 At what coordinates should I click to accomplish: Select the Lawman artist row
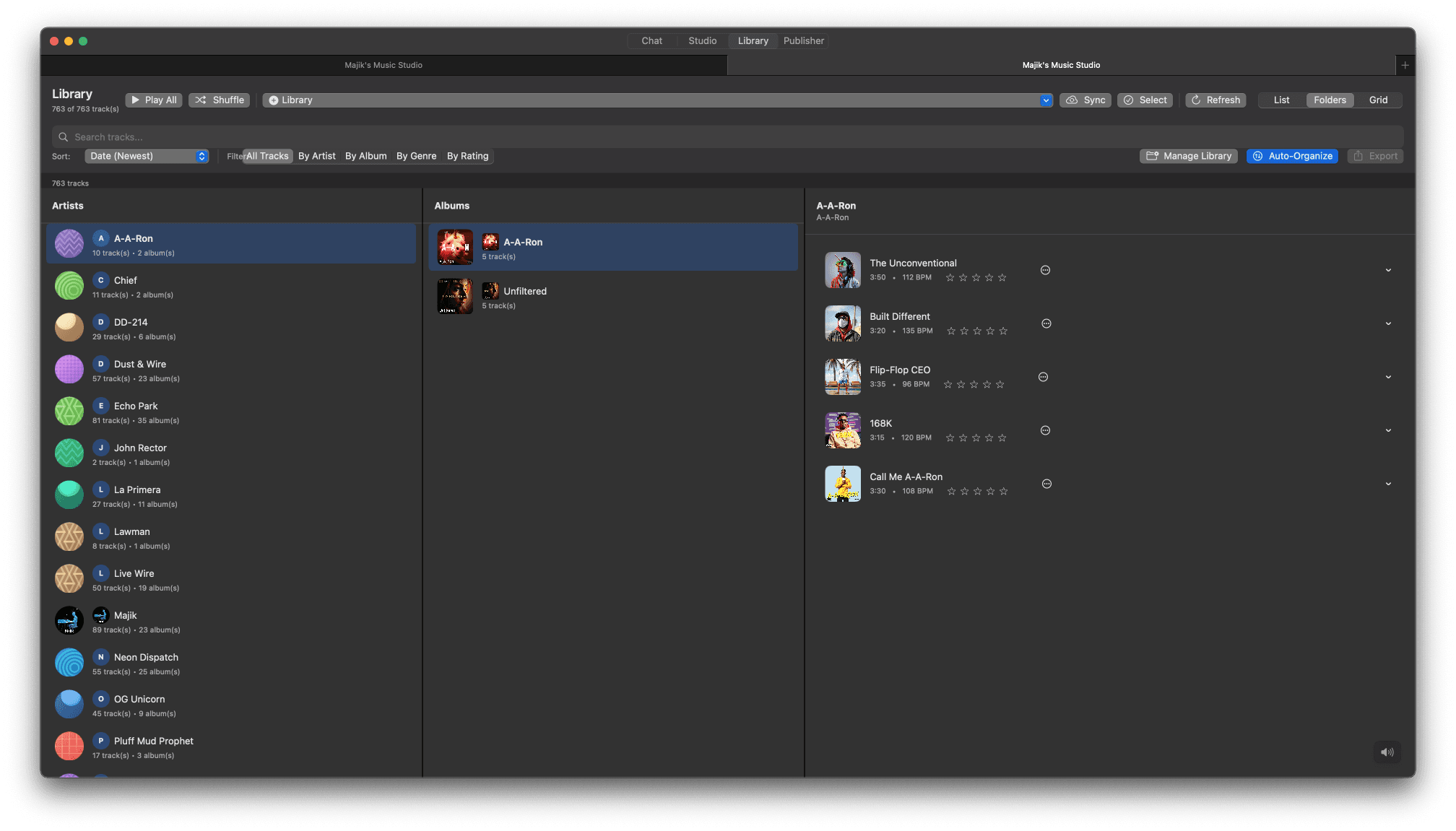pyautogui.click(x=231, y=537)
